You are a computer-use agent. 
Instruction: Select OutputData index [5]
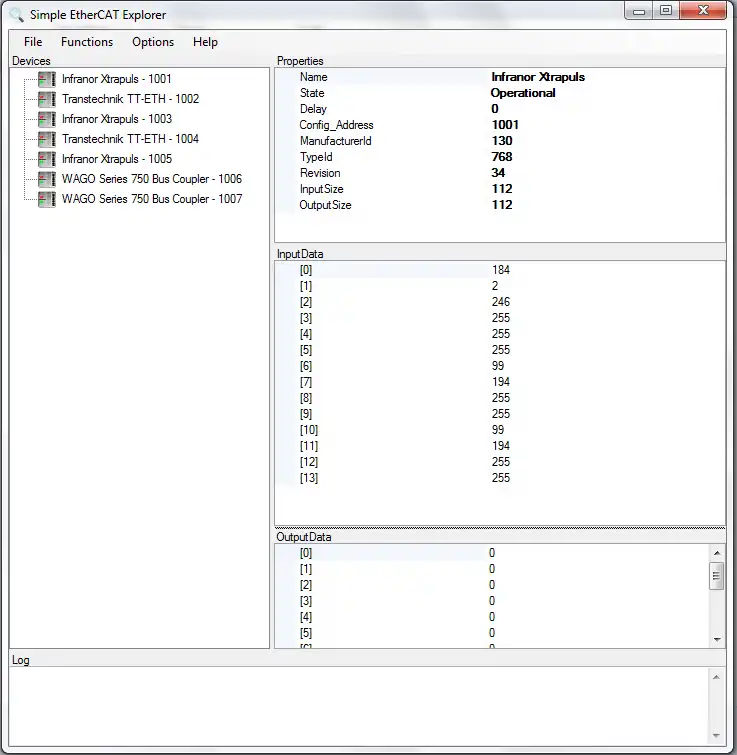click(x=306, y=633)
